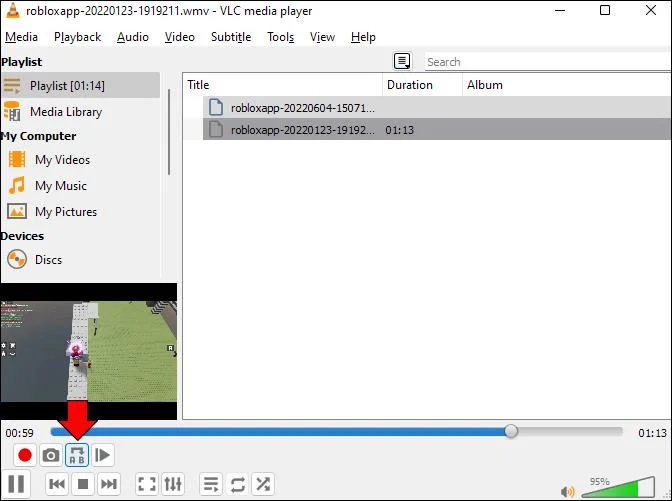
Task: Open the Media menu
Action: tap(21, 37)
